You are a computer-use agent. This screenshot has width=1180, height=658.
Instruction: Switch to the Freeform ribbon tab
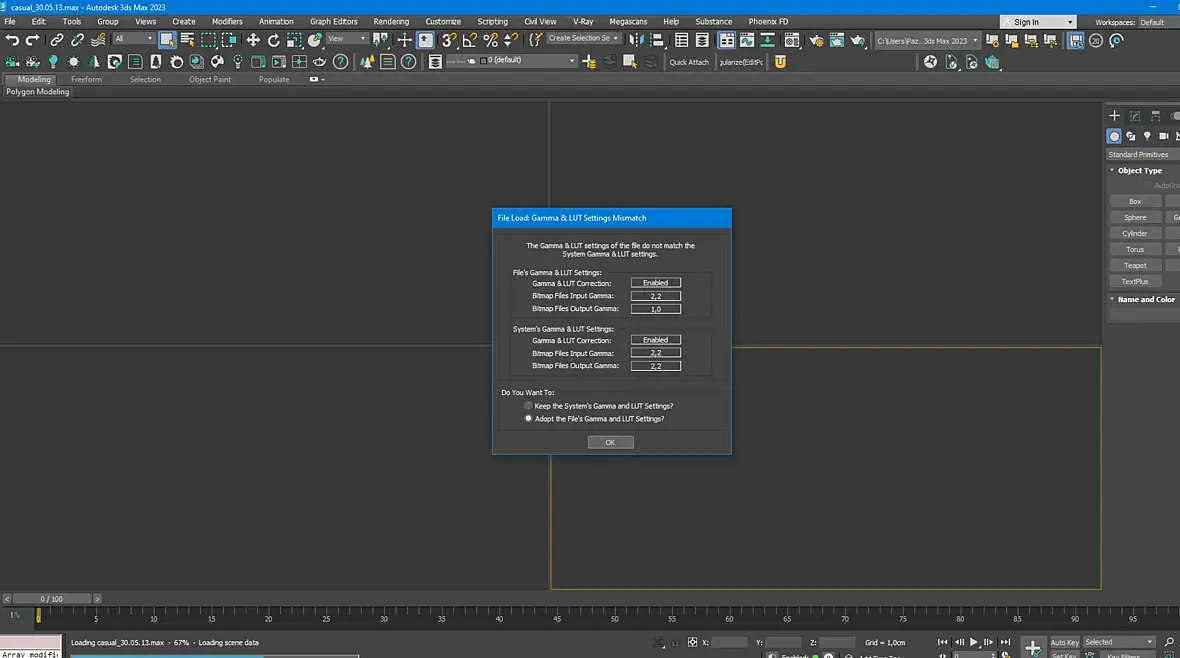(x=86, y=79)
